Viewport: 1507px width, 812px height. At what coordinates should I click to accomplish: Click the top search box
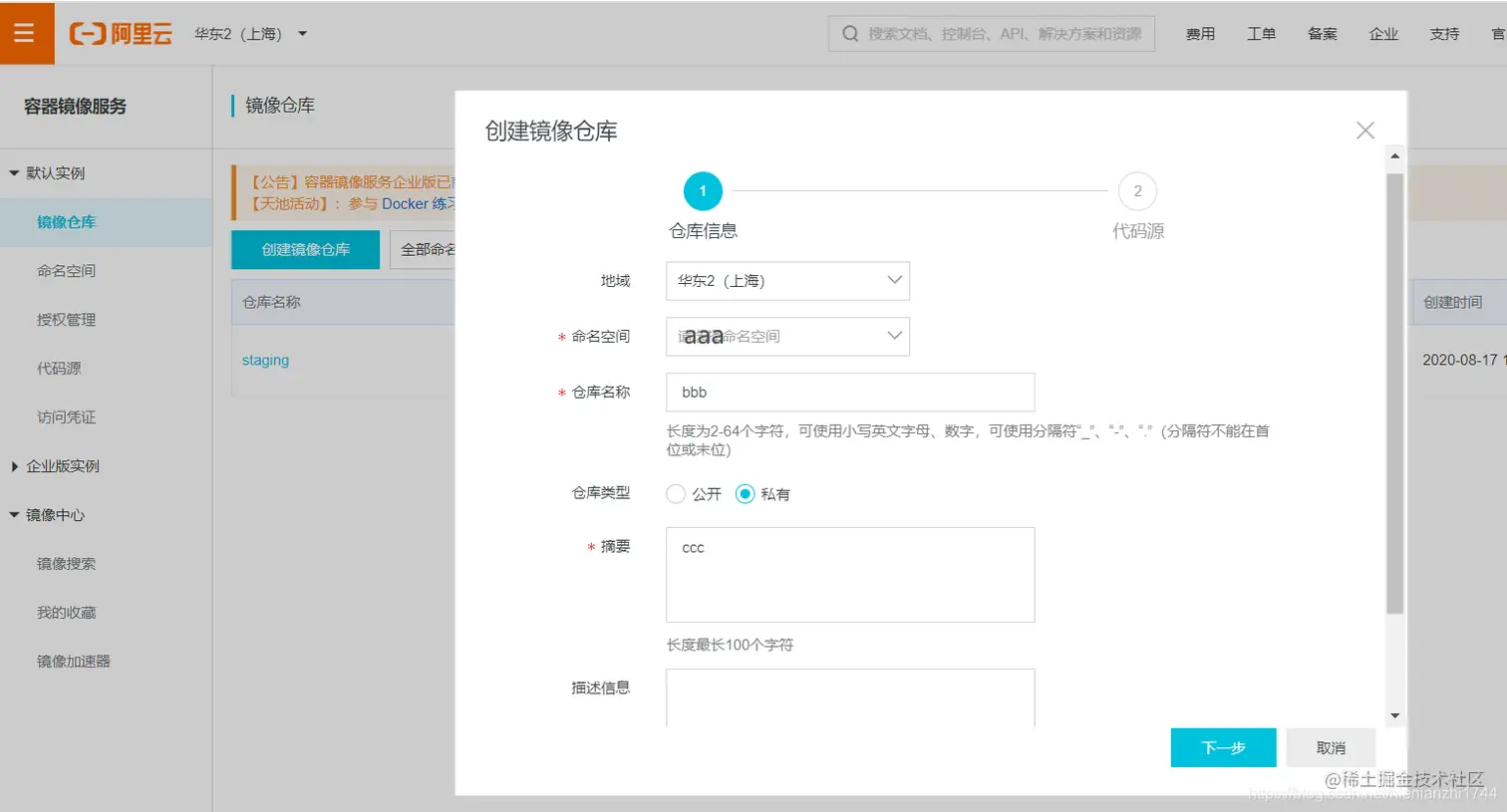pyautogui.click(x=992, y=34)
